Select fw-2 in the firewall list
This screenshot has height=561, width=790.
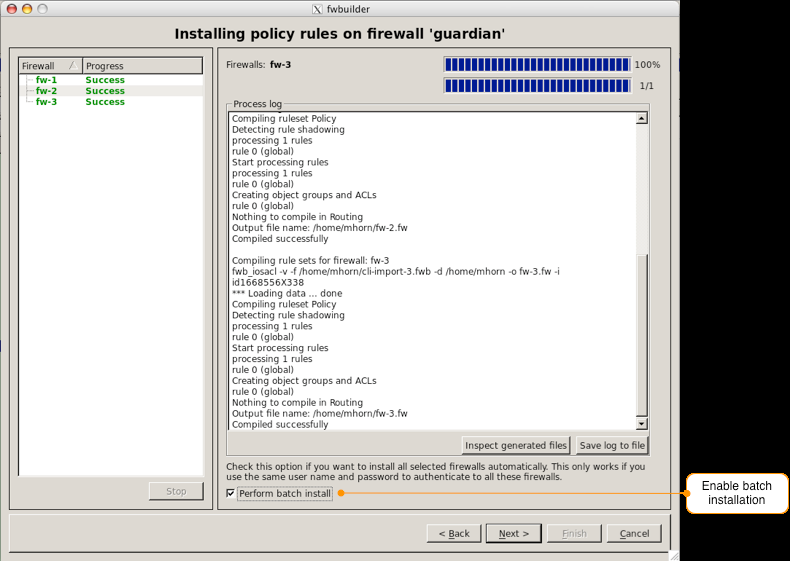(46, 91)
